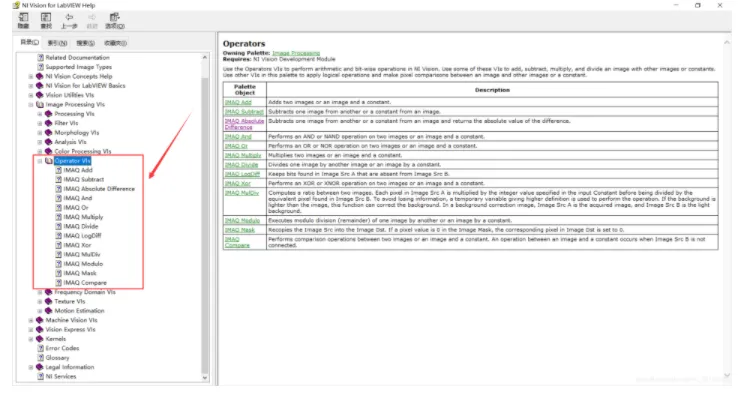The image size is (751, 410).
Task: Switch to the Favorites tab
Action: tap(115, 43)
